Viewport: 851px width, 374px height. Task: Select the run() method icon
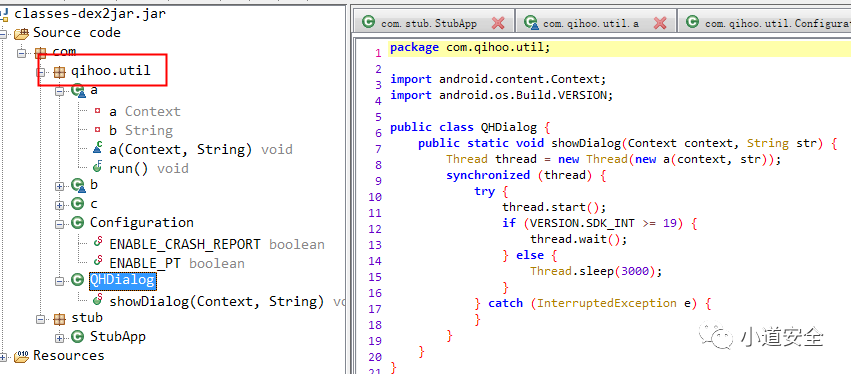(98, 168)
